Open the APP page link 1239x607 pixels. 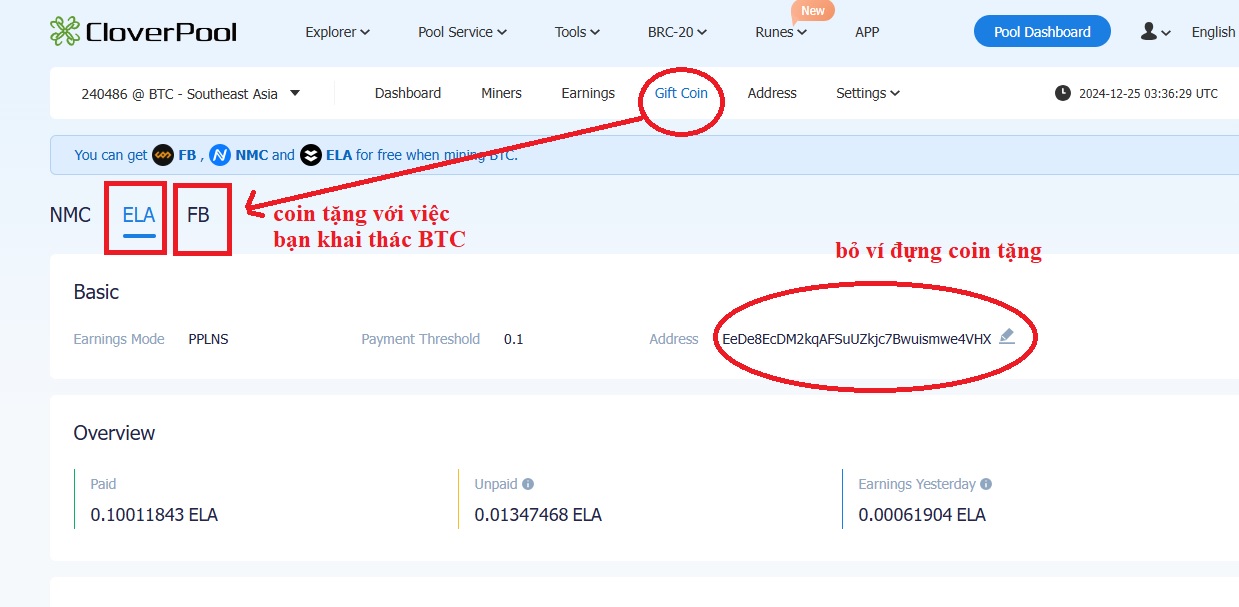[x=867, y=32]
